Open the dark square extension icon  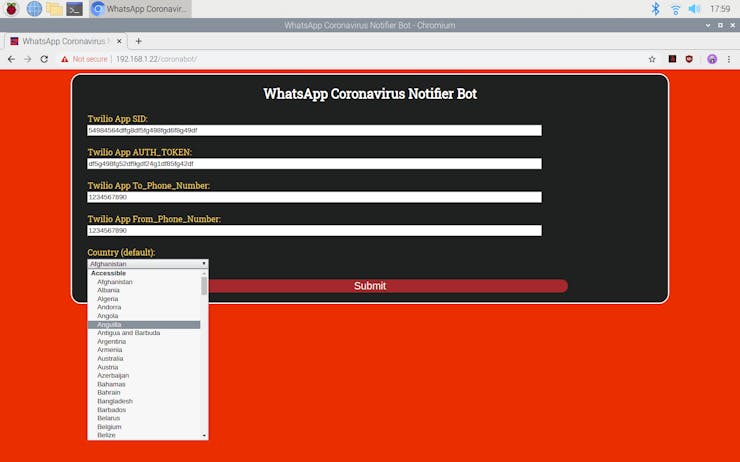(x=673, y=59)
